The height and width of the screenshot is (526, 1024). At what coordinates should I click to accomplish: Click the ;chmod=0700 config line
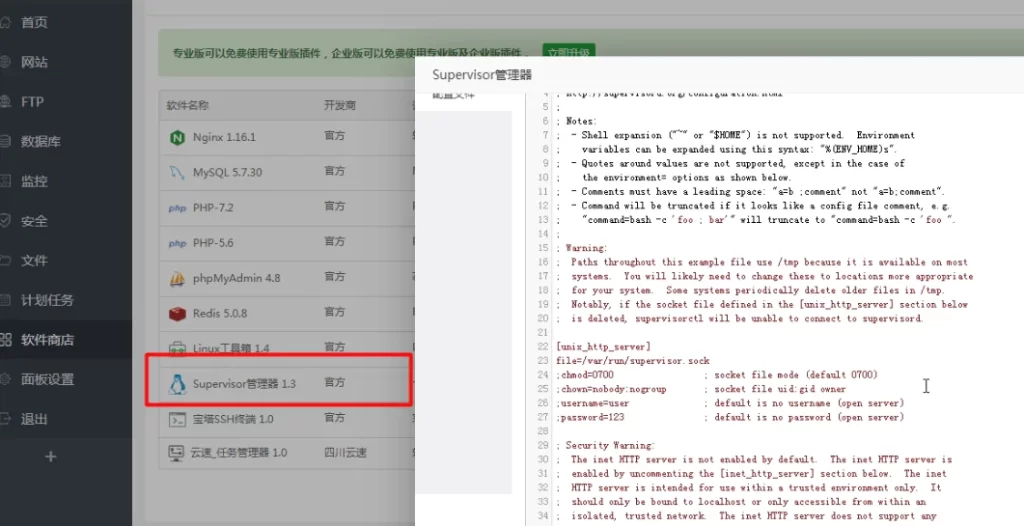pos(716,375)
